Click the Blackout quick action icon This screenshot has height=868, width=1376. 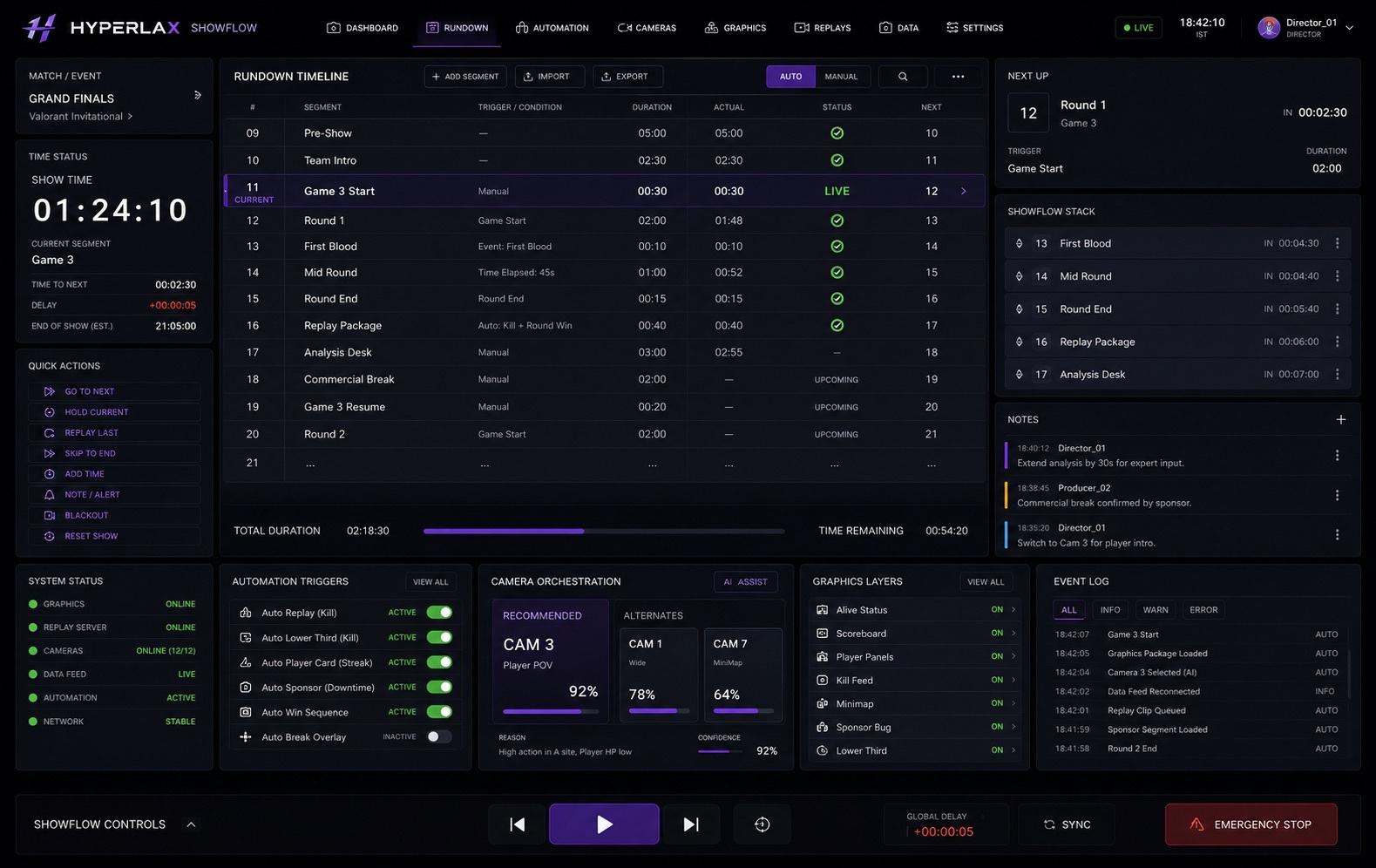click(50, 515)
